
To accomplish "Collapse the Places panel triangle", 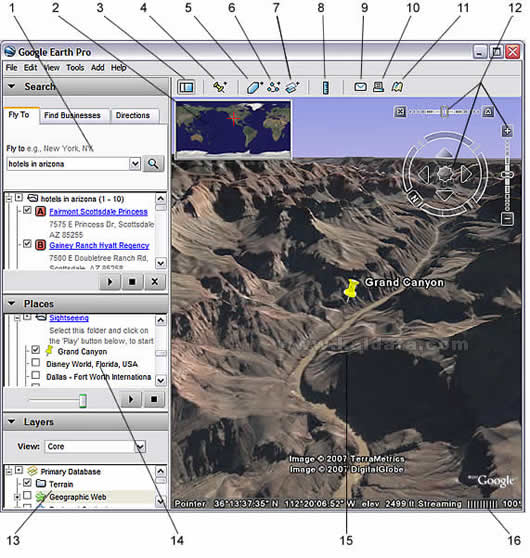I will pyautogui.click(x=12, y=304).
